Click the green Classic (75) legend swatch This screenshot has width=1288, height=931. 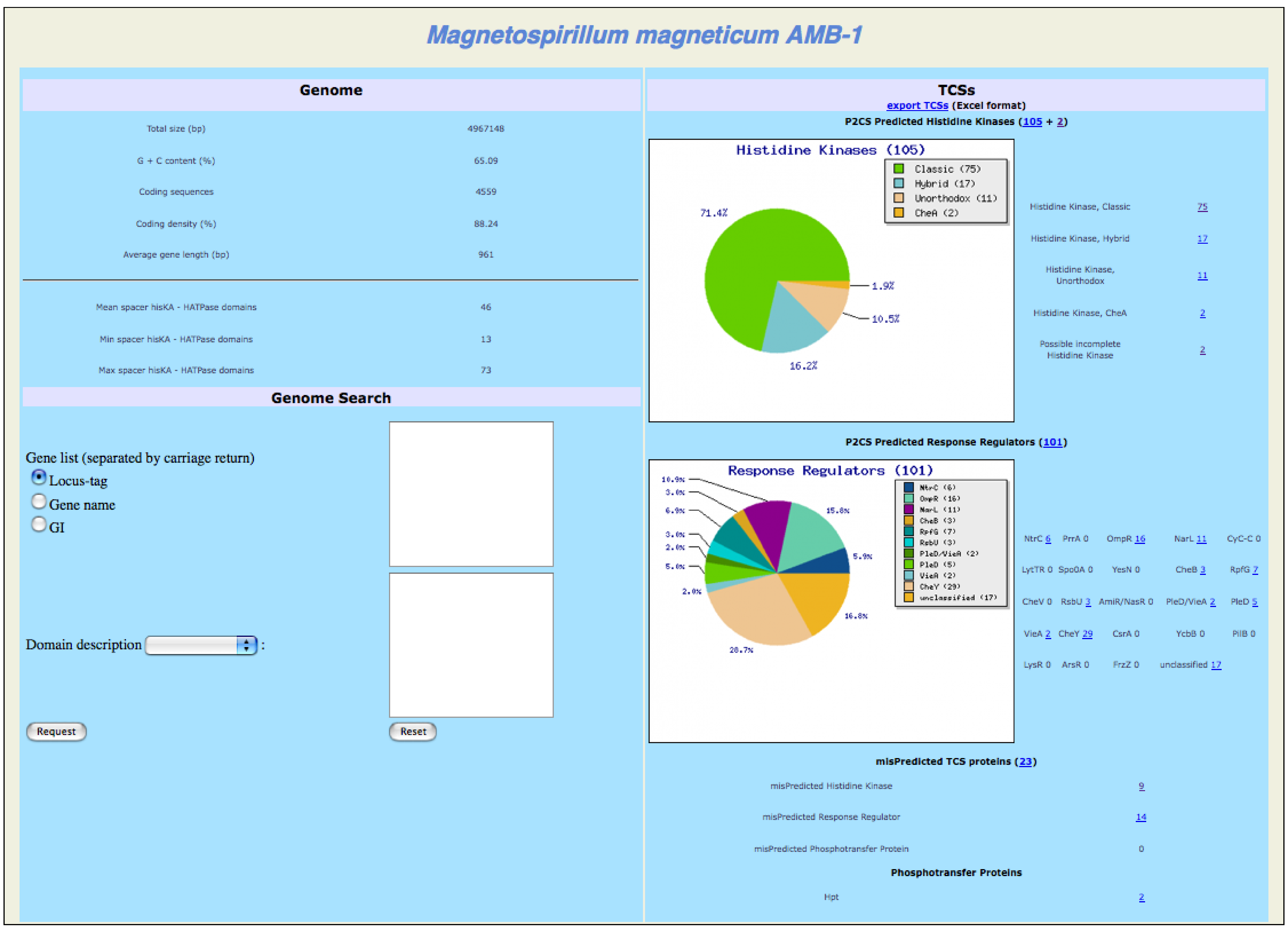(898, 169)
